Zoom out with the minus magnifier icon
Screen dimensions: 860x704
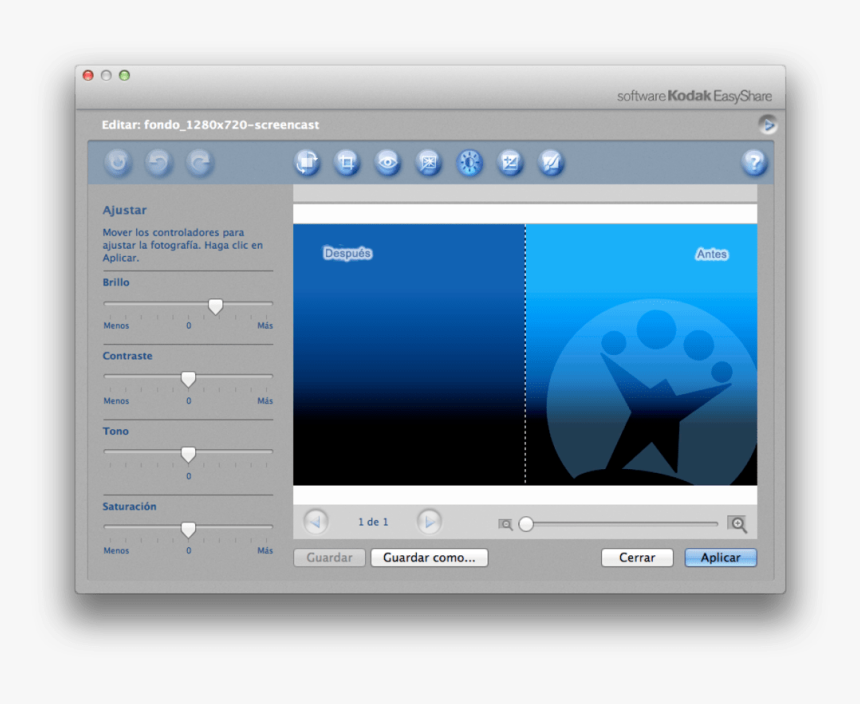[507, 523]
